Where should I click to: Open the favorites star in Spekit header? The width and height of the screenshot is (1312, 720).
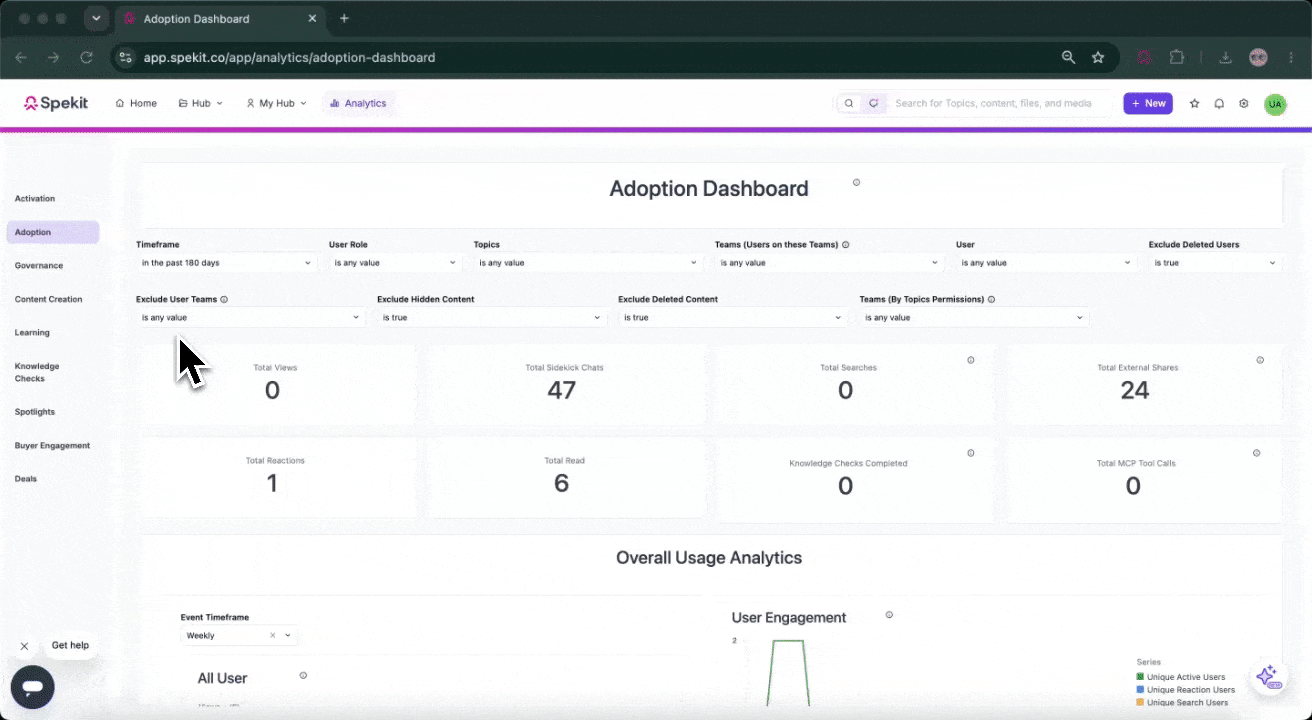tap(1194, 103)
